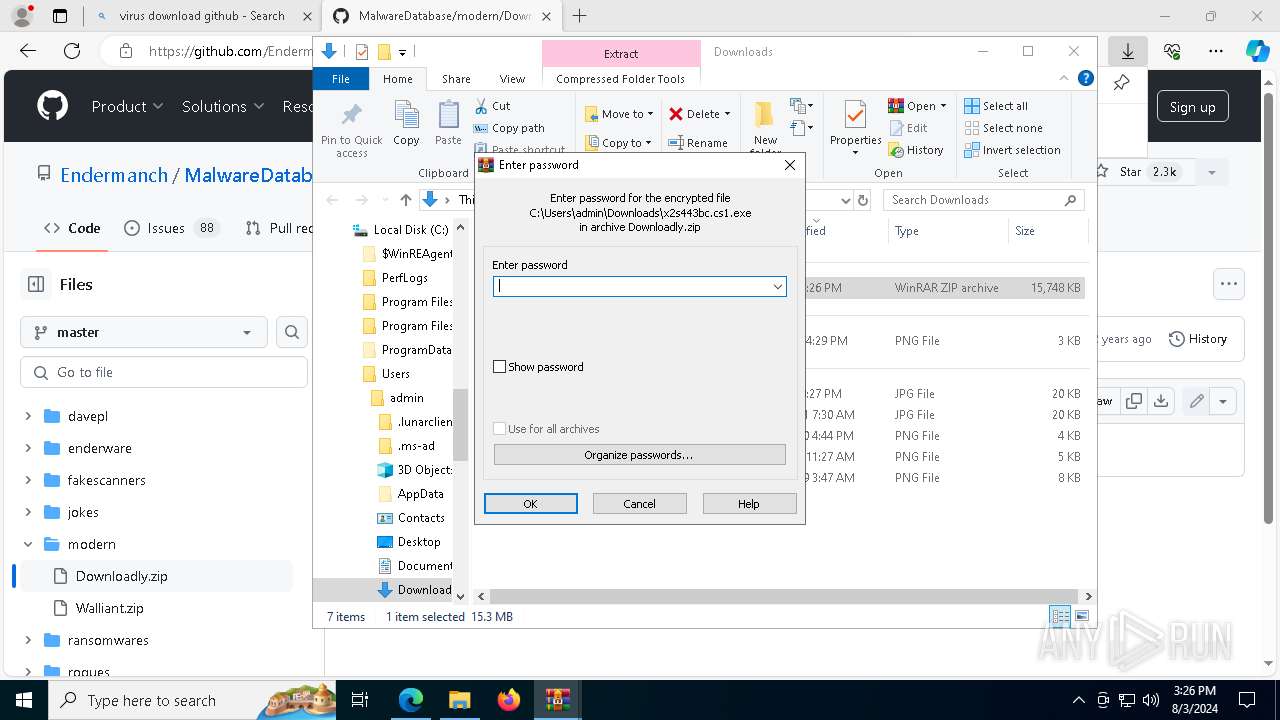1280x720 pixels.
Task: Click the Explorer Up arrow navigation icon
Action: tap(406, 200)
